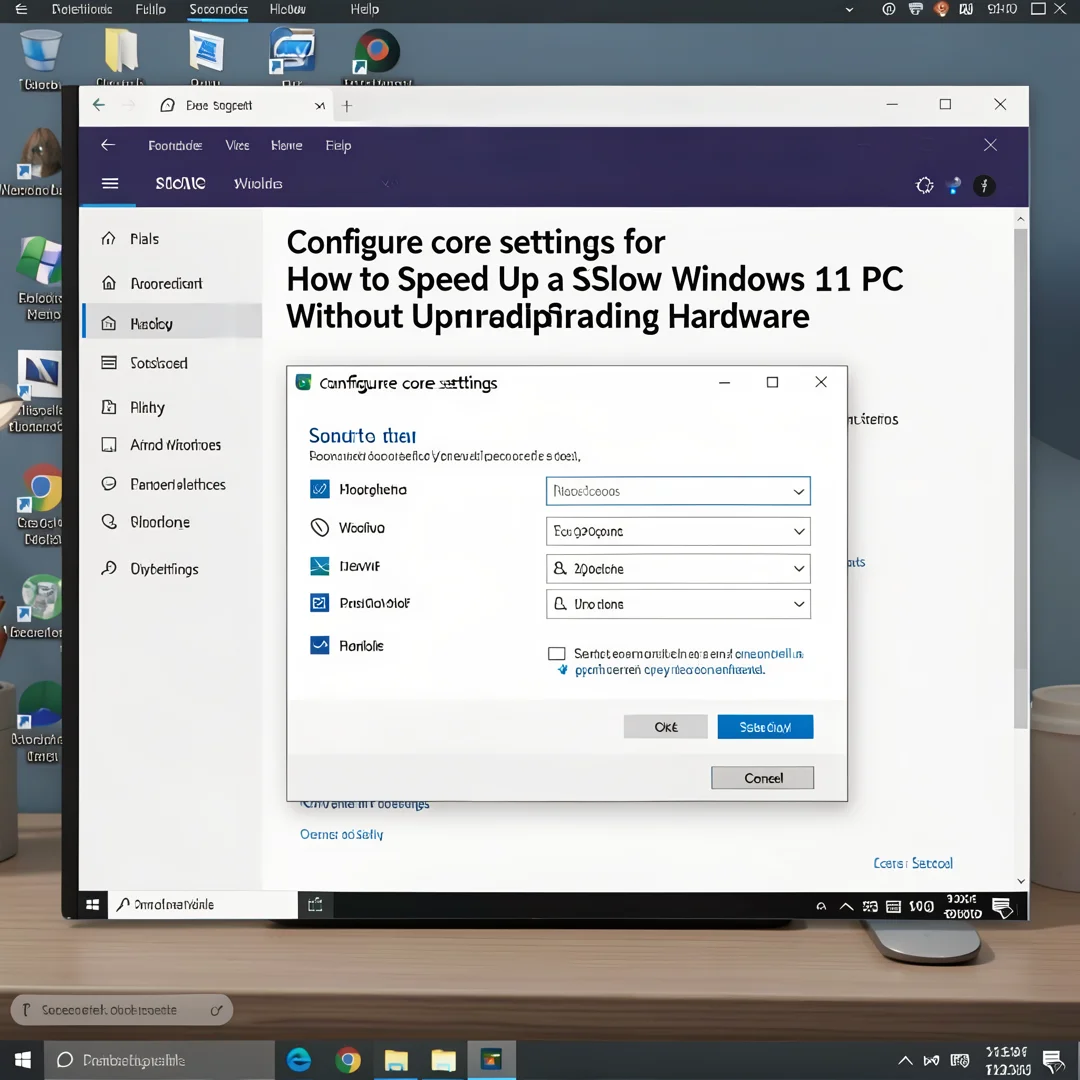1080x1080 pixels.
Task: Click the blue notification icon in purple header
Action: click(x=954, y=185)
